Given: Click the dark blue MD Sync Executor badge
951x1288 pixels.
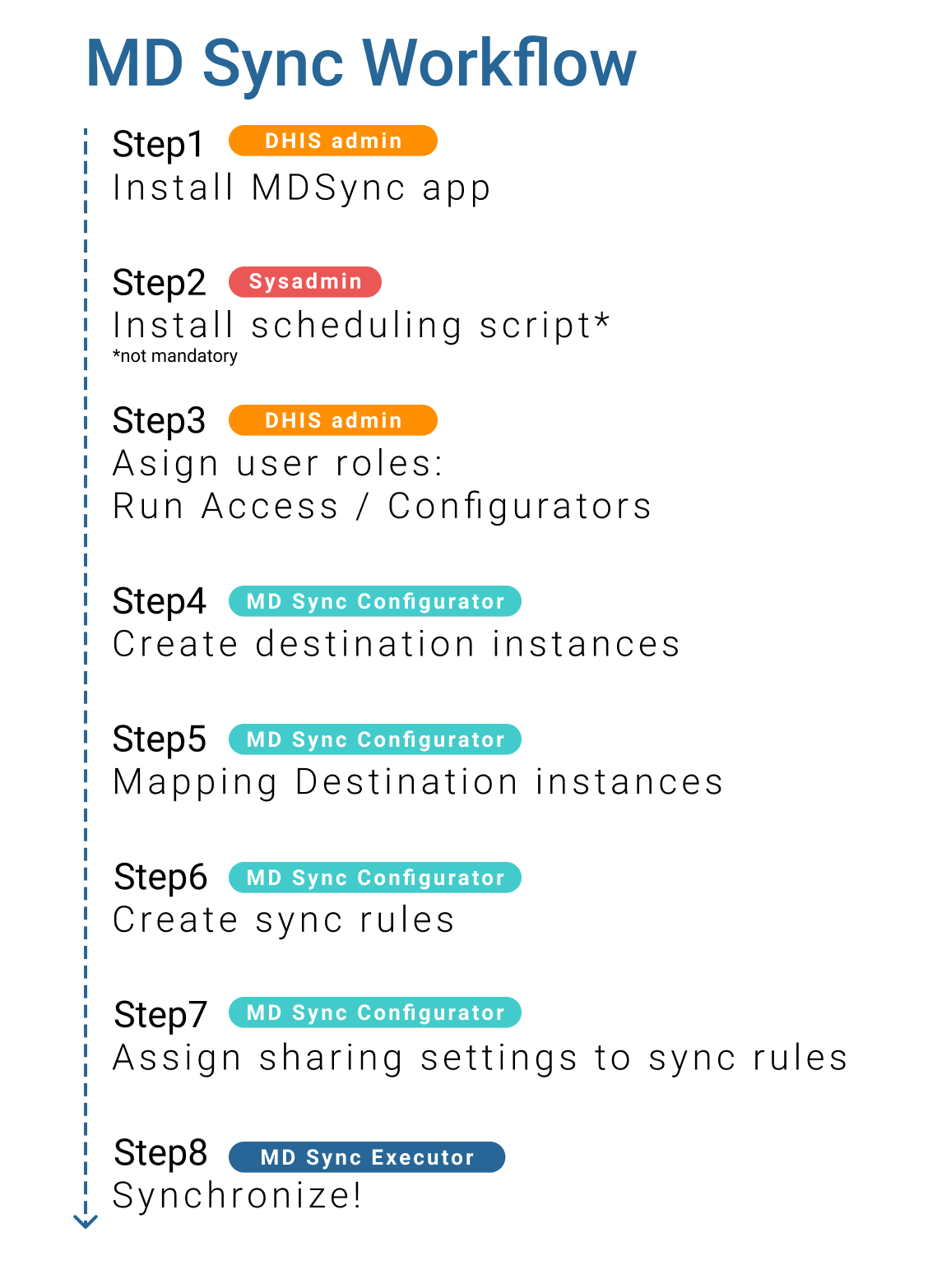Looking at the screenshot, I should click(367, 1157).
